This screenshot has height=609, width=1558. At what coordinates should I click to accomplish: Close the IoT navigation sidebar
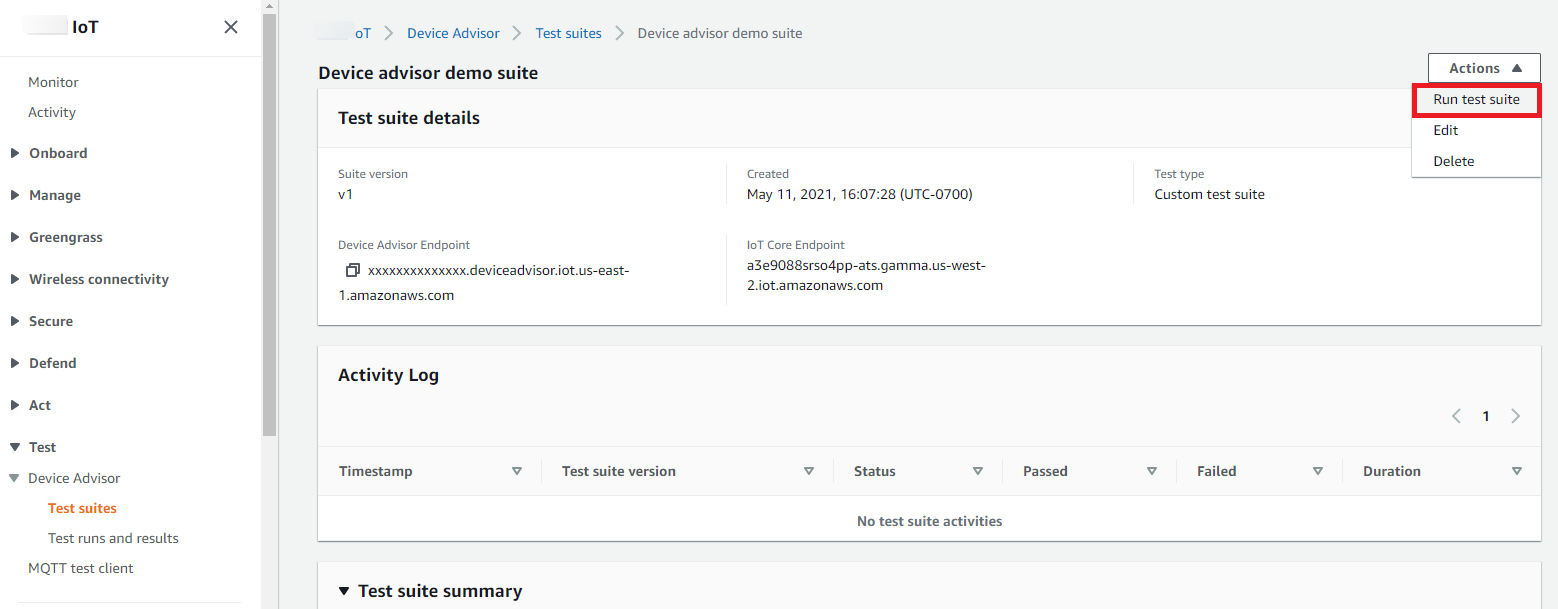[x=231, y=27]
